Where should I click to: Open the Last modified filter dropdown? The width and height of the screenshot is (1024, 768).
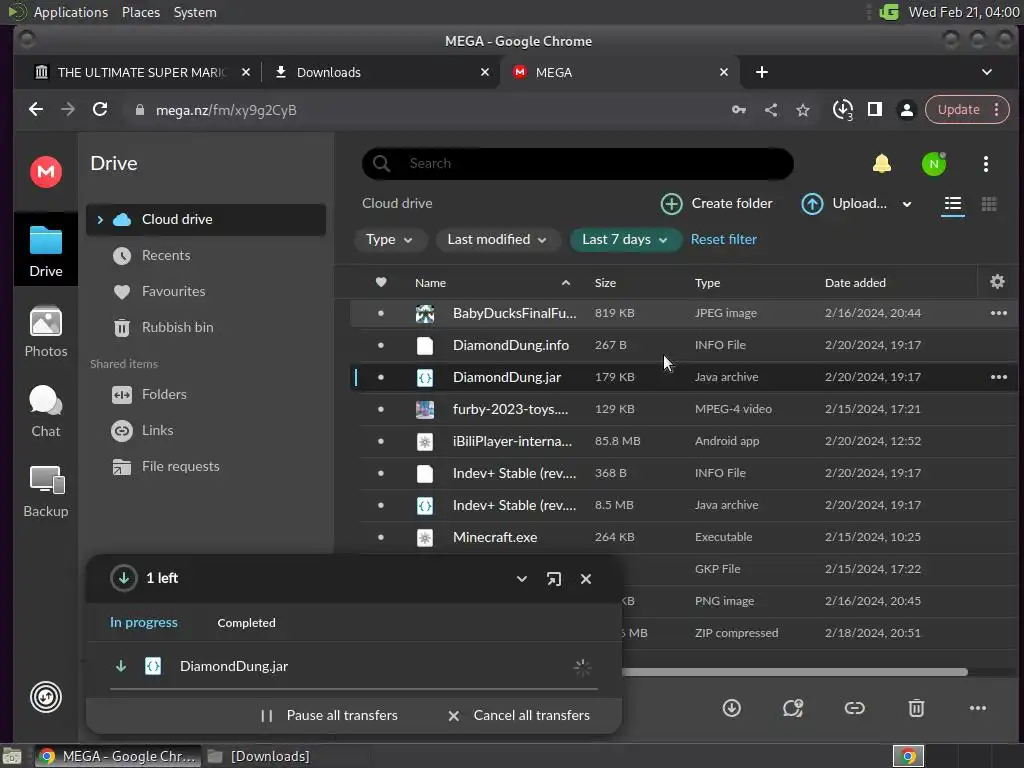tap(498, 240)
